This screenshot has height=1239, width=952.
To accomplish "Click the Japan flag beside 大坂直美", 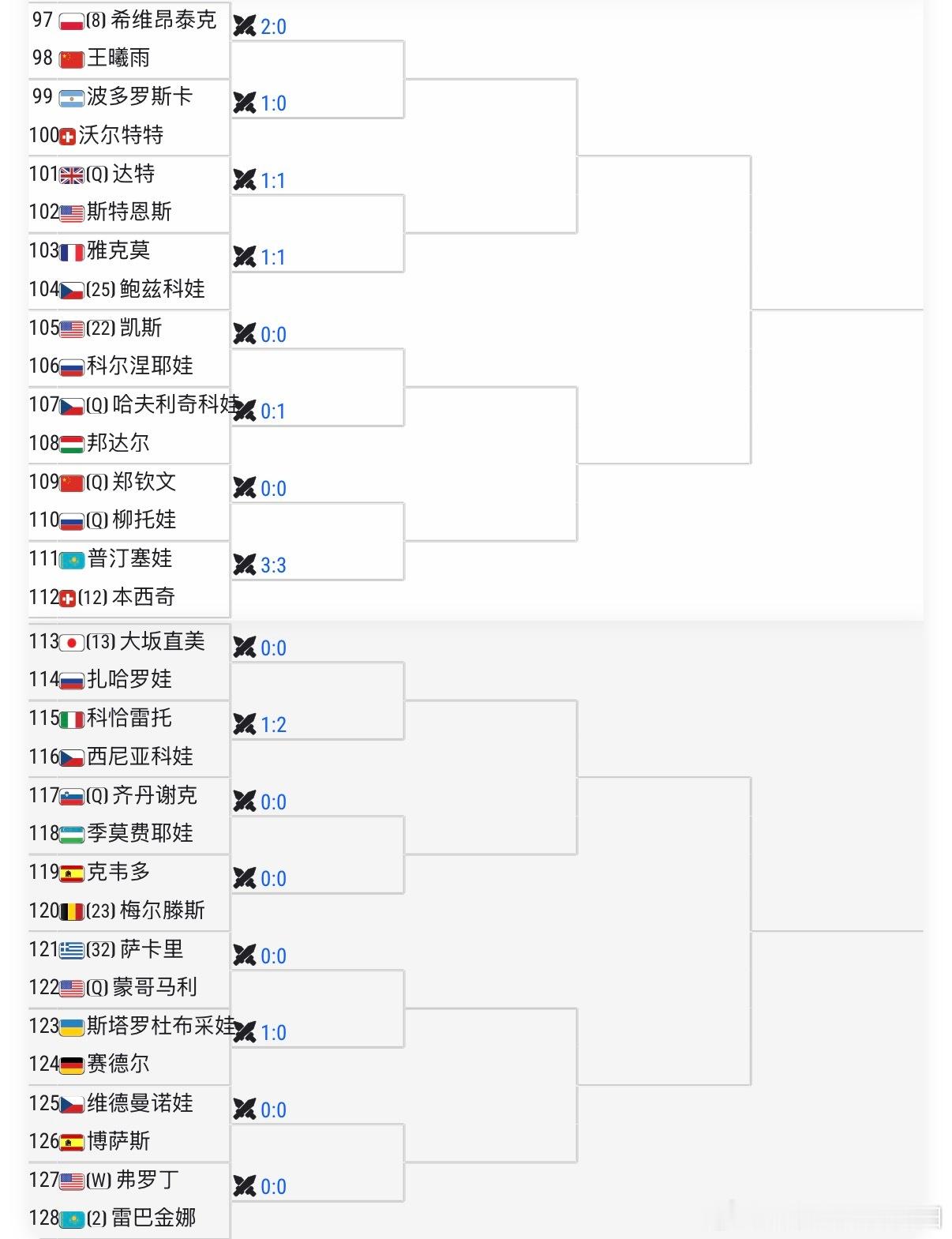I will (x=71, y=642).
